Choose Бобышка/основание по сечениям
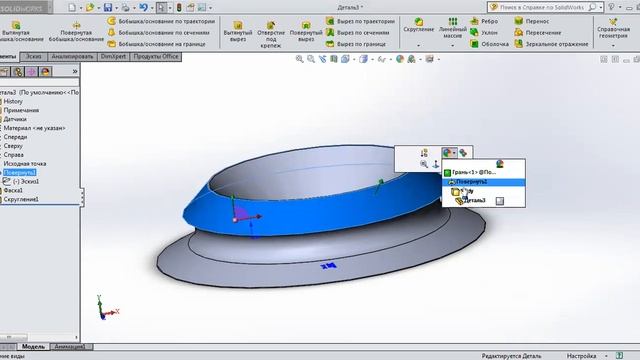 [159, 32]
